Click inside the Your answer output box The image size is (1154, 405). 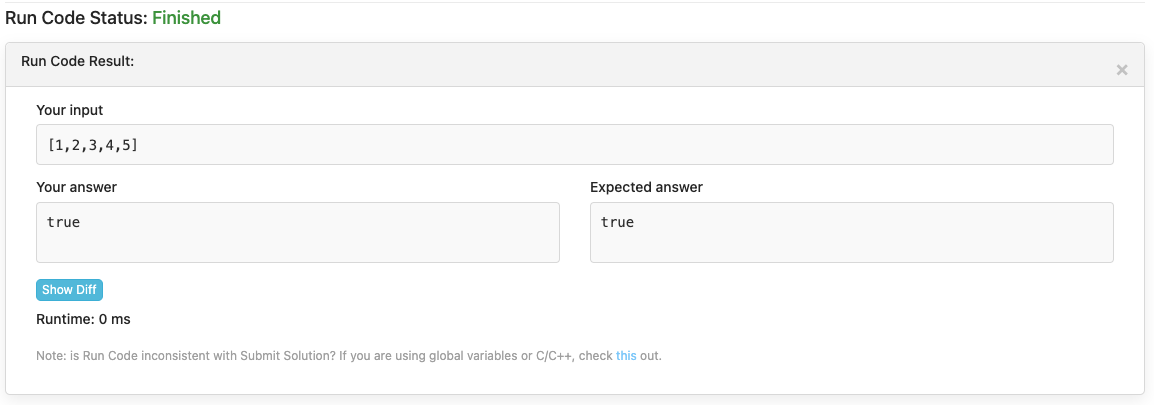coord(298,233)
